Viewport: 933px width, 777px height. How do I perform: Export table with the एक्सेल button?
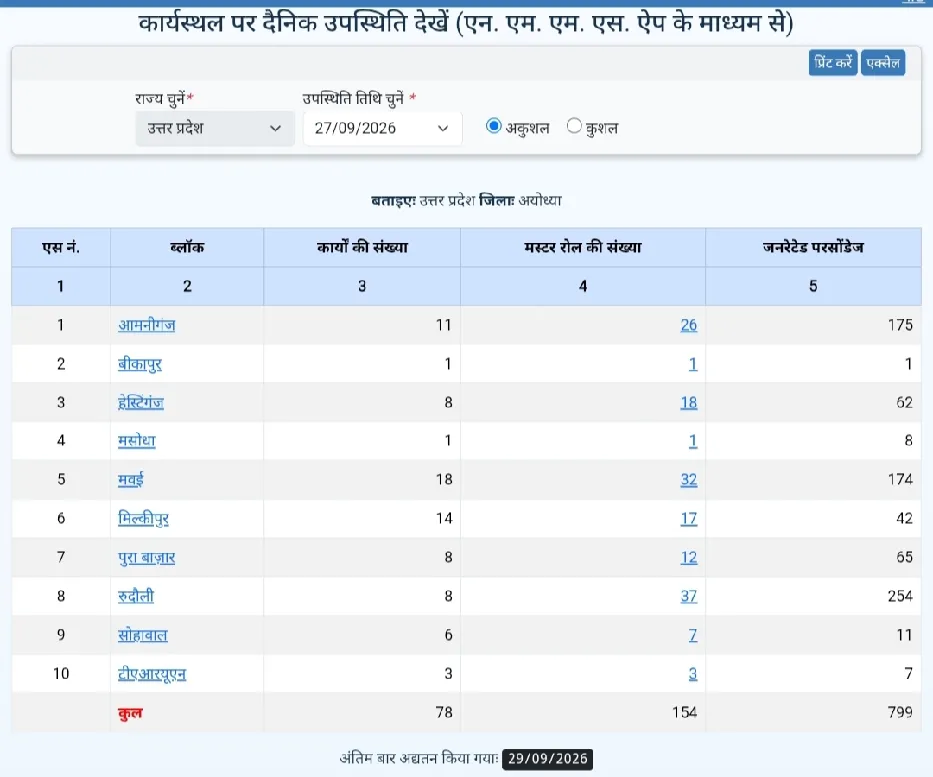pyautogui.click(x=883, y=62)
